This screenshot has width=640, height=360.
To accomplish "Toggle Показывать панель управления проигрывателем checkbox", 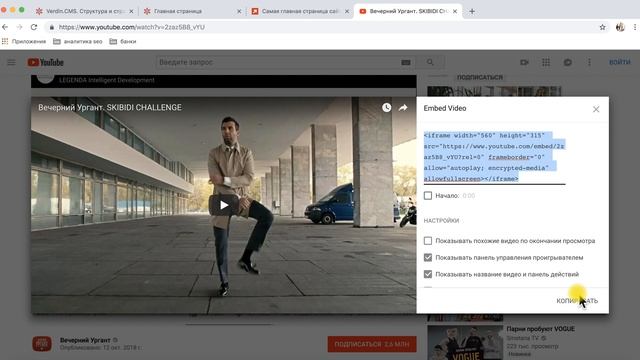I will [428, 258].
